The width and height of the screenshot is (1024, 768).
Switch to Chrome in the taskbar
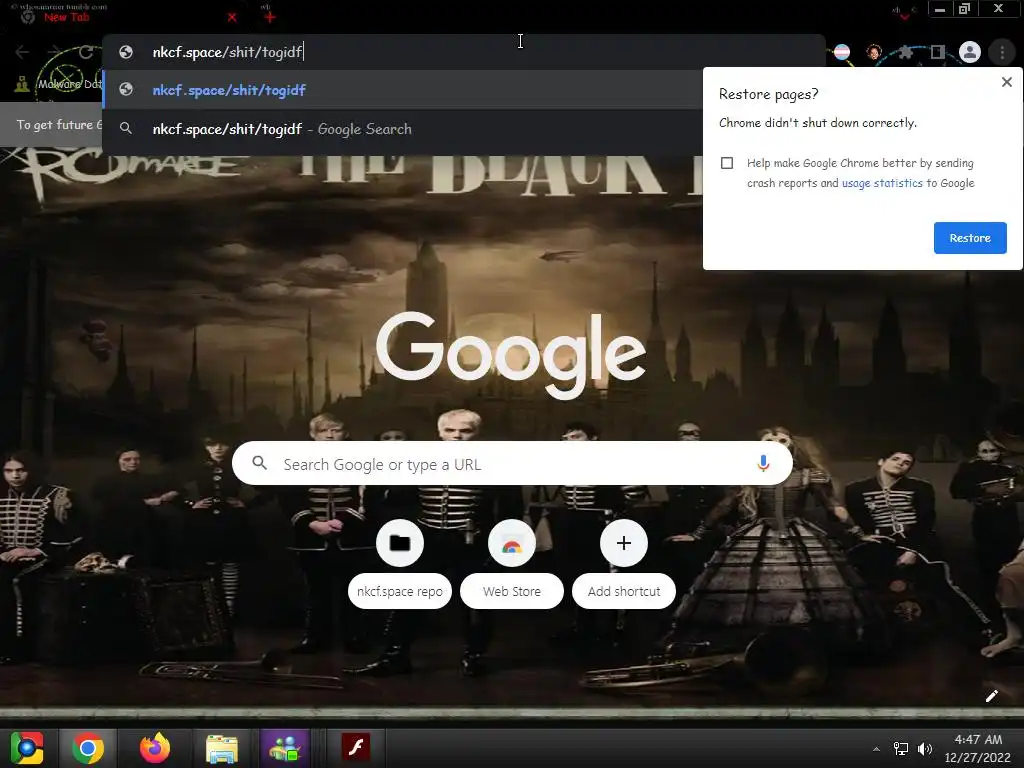coord(88,748)
